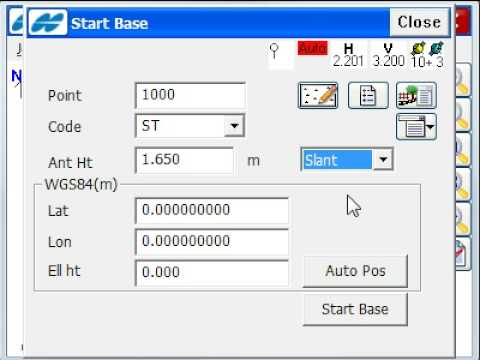480x360 pixels.
Task: Click the third magnifier icon in the background window
Action: point(463,150)
